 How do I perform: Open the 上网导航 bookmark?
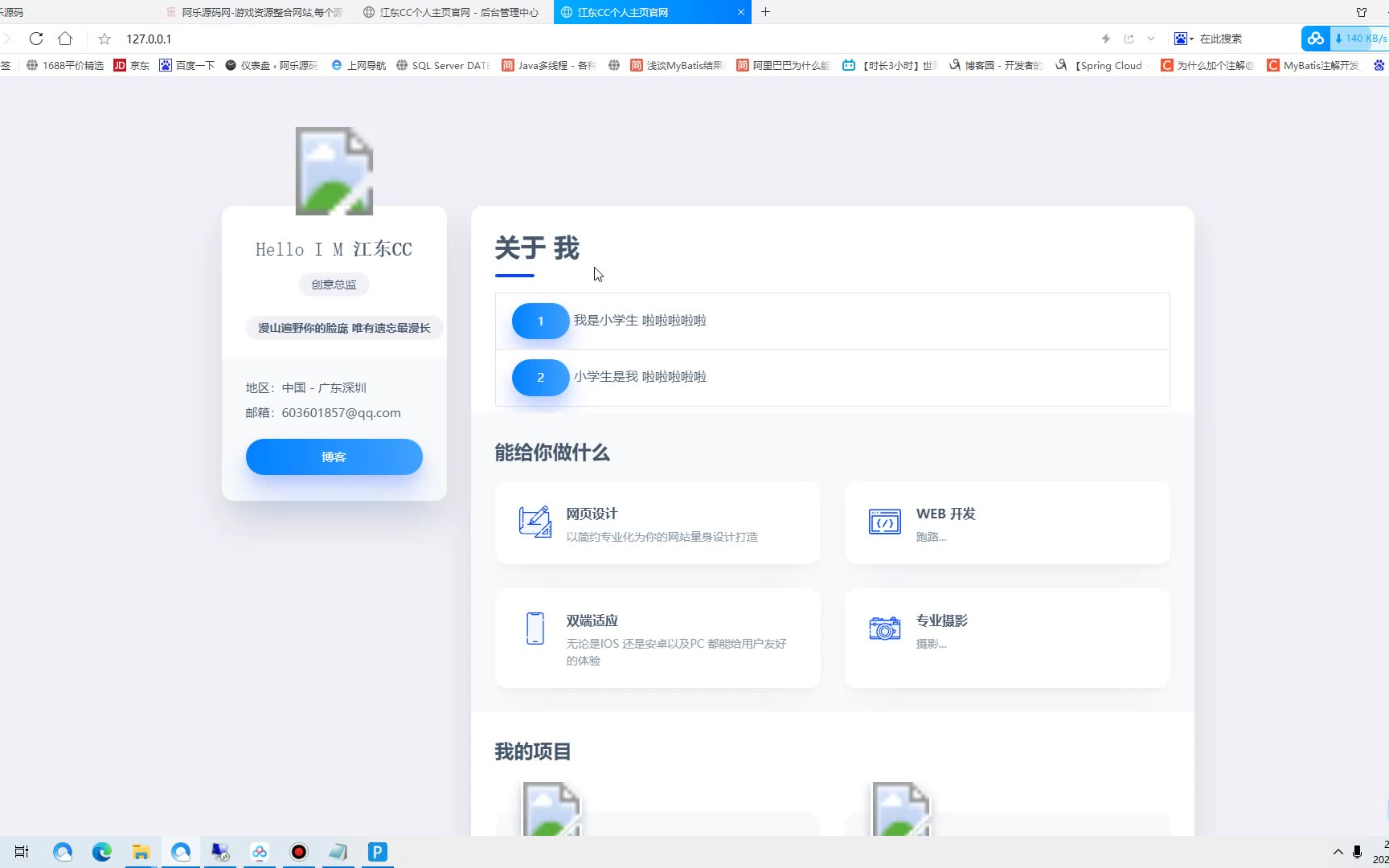(359, 65)
